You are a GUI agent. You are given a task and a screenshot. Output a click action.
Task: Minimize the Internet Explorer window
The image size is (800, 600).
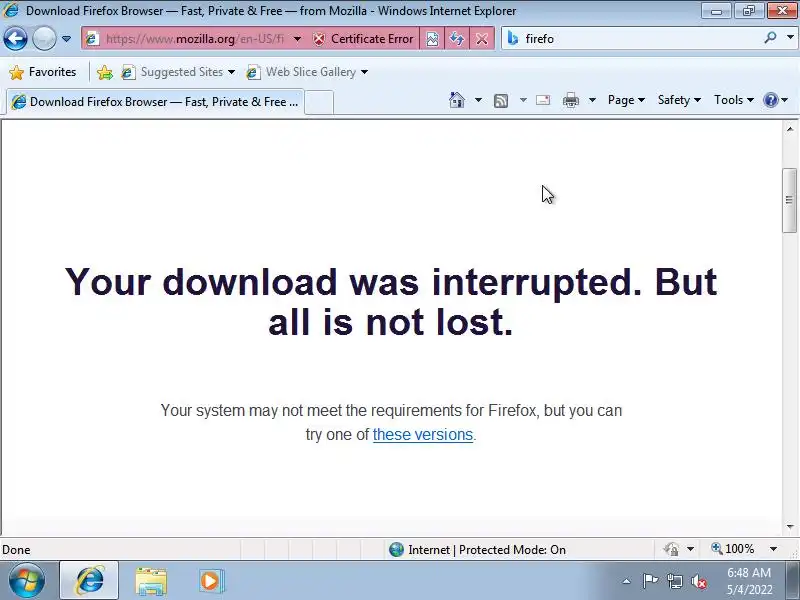coord(716,10)
